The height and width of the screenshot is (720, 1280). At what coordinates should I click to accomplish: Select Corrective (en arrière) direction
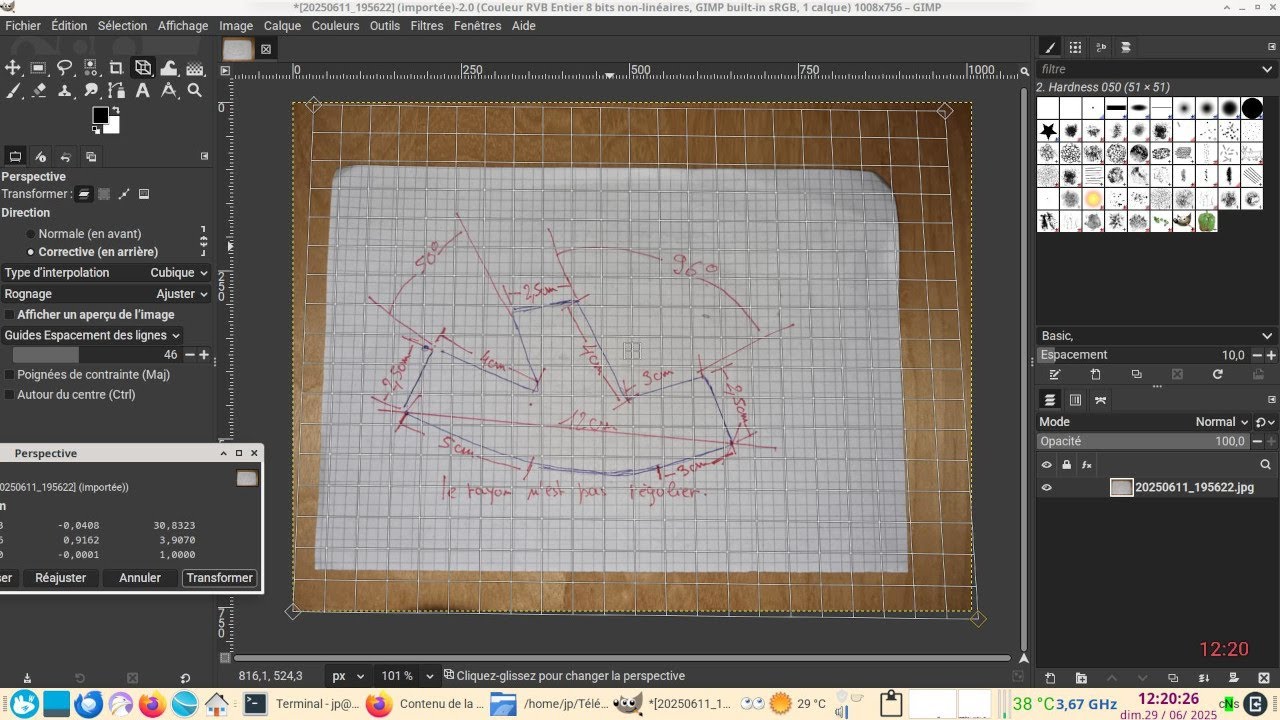click(92, 252)
